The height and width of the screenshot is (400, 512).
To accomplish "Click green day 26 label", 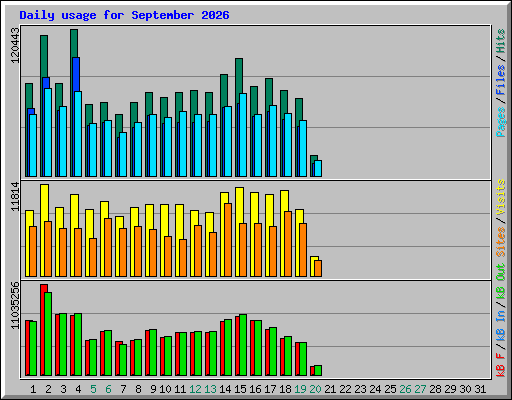I will coord(405,389).
